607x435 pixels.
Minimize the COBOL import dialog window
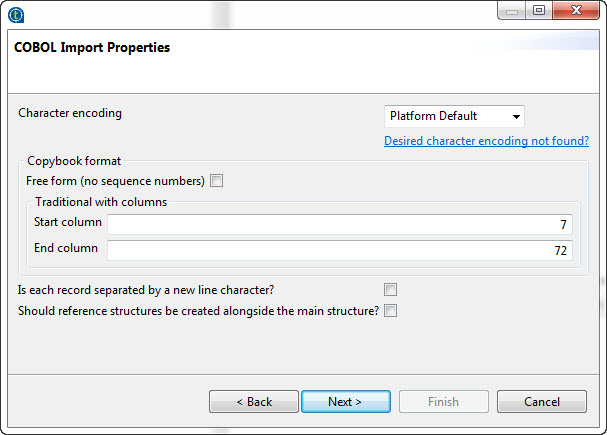[513, 11]
